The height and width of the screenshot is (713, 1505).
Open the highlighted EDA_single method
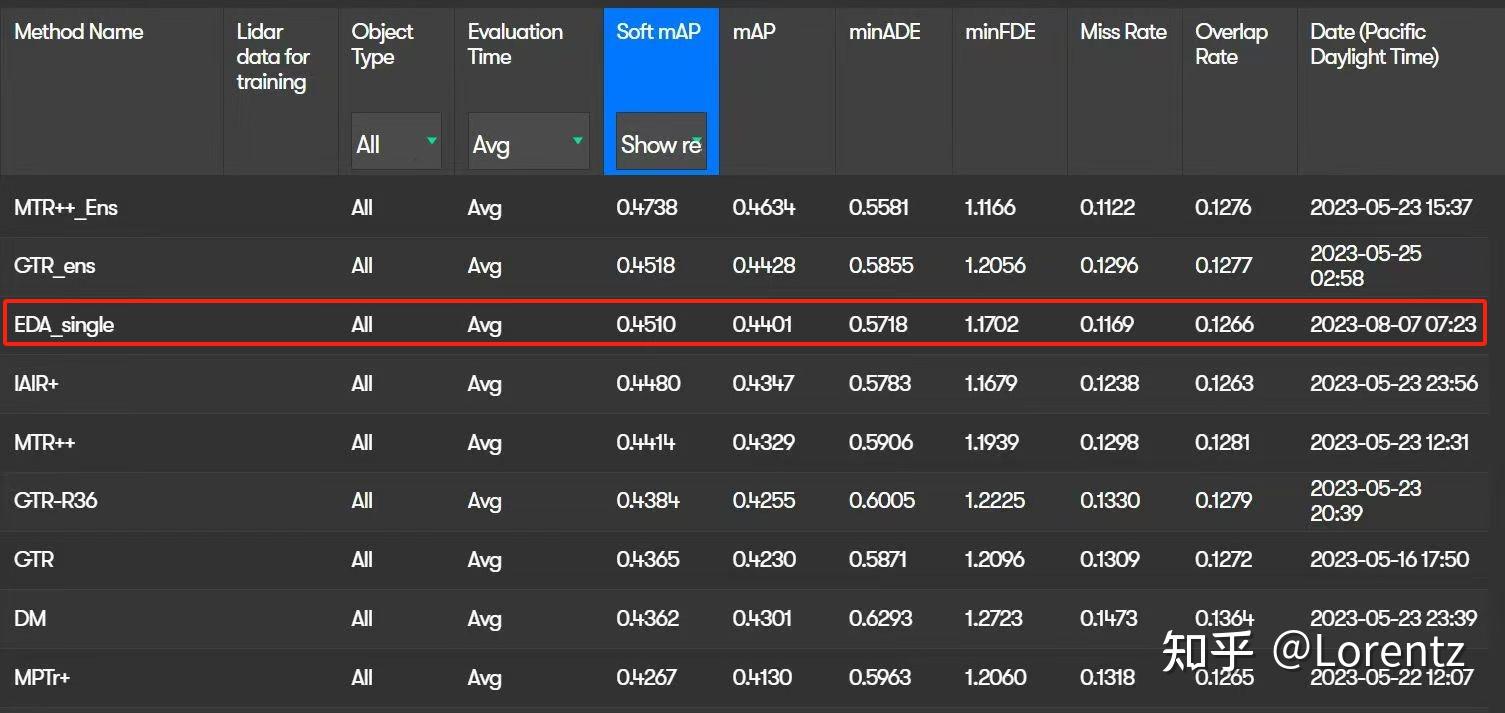coord(64,325)
